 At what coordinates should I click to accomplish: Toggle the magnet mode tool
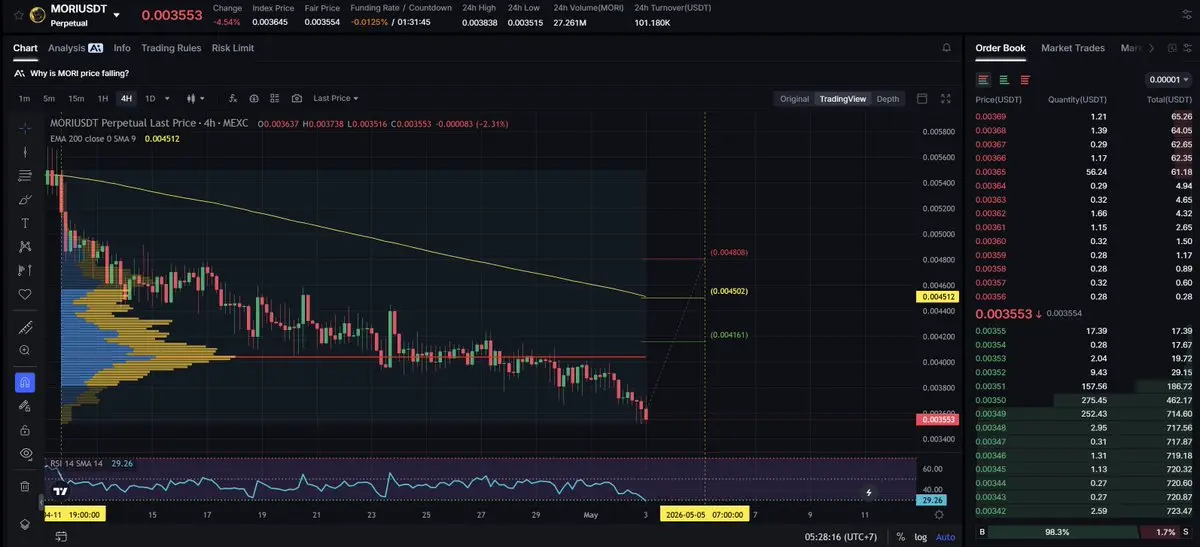[x=25, y=382]
